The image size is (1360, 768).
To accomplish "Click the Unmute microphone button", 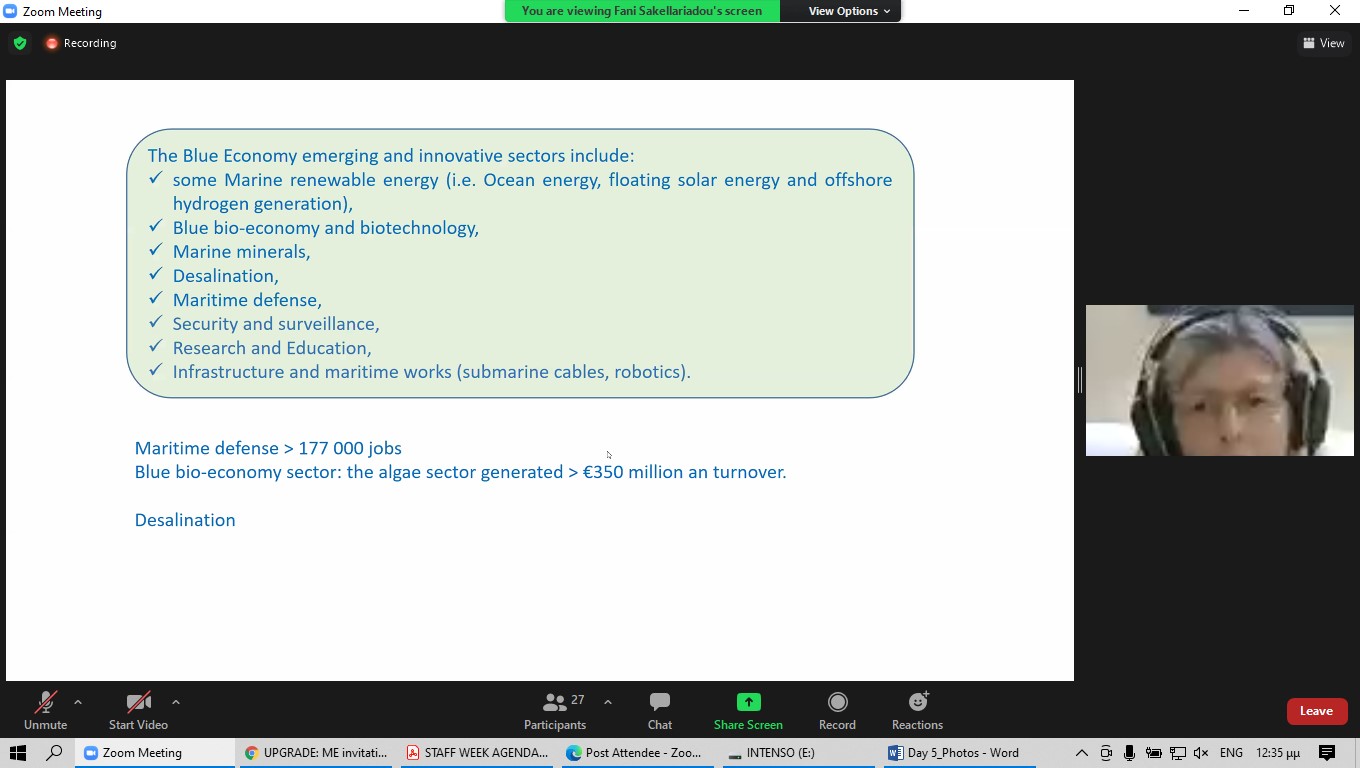I will 45,711.
